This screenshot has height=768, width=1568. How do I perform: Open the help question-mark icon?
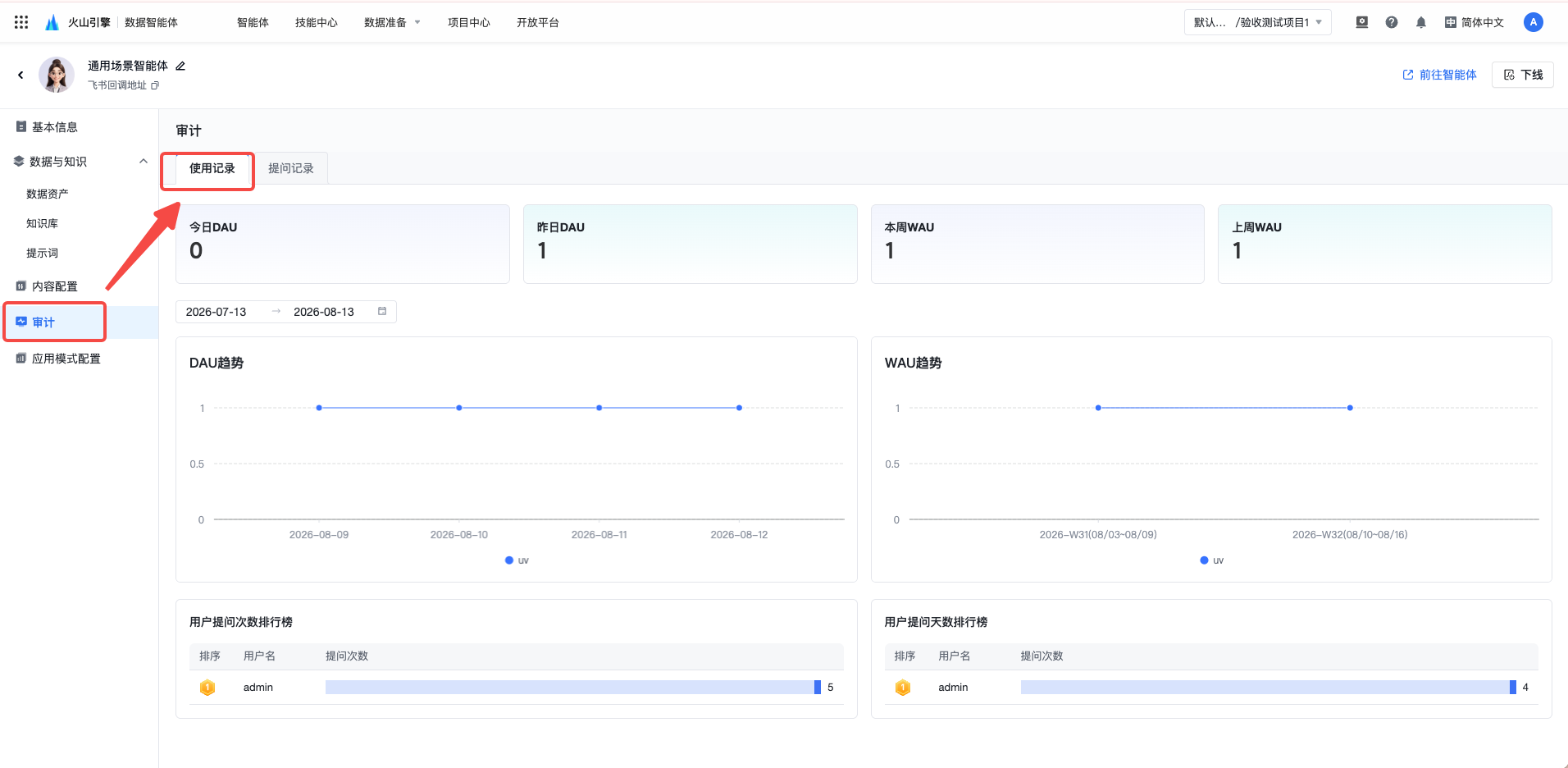click(1392, 22)
